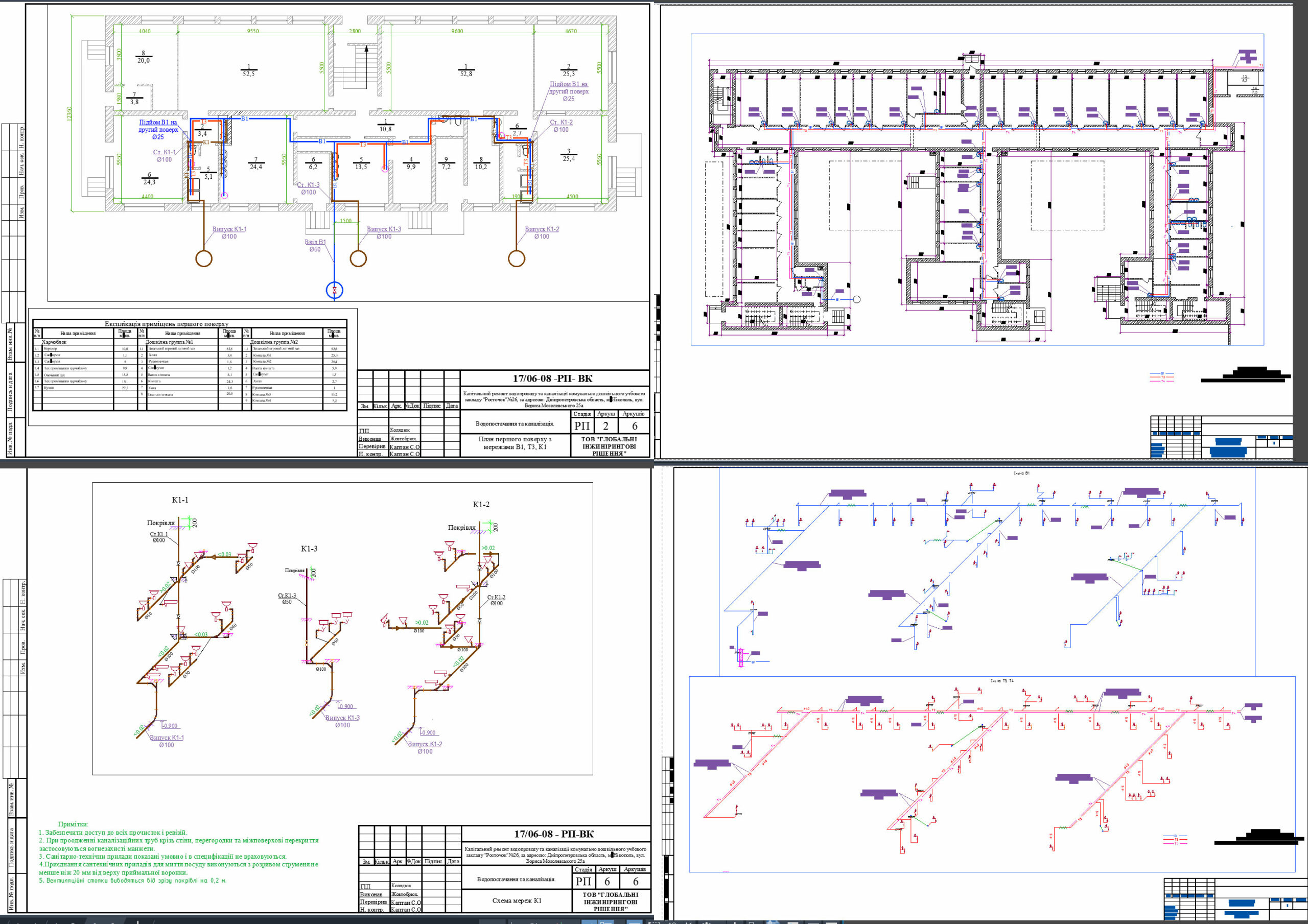
Task: Select the "Харчоблок" table heading
Action: (x=54, y=342)
